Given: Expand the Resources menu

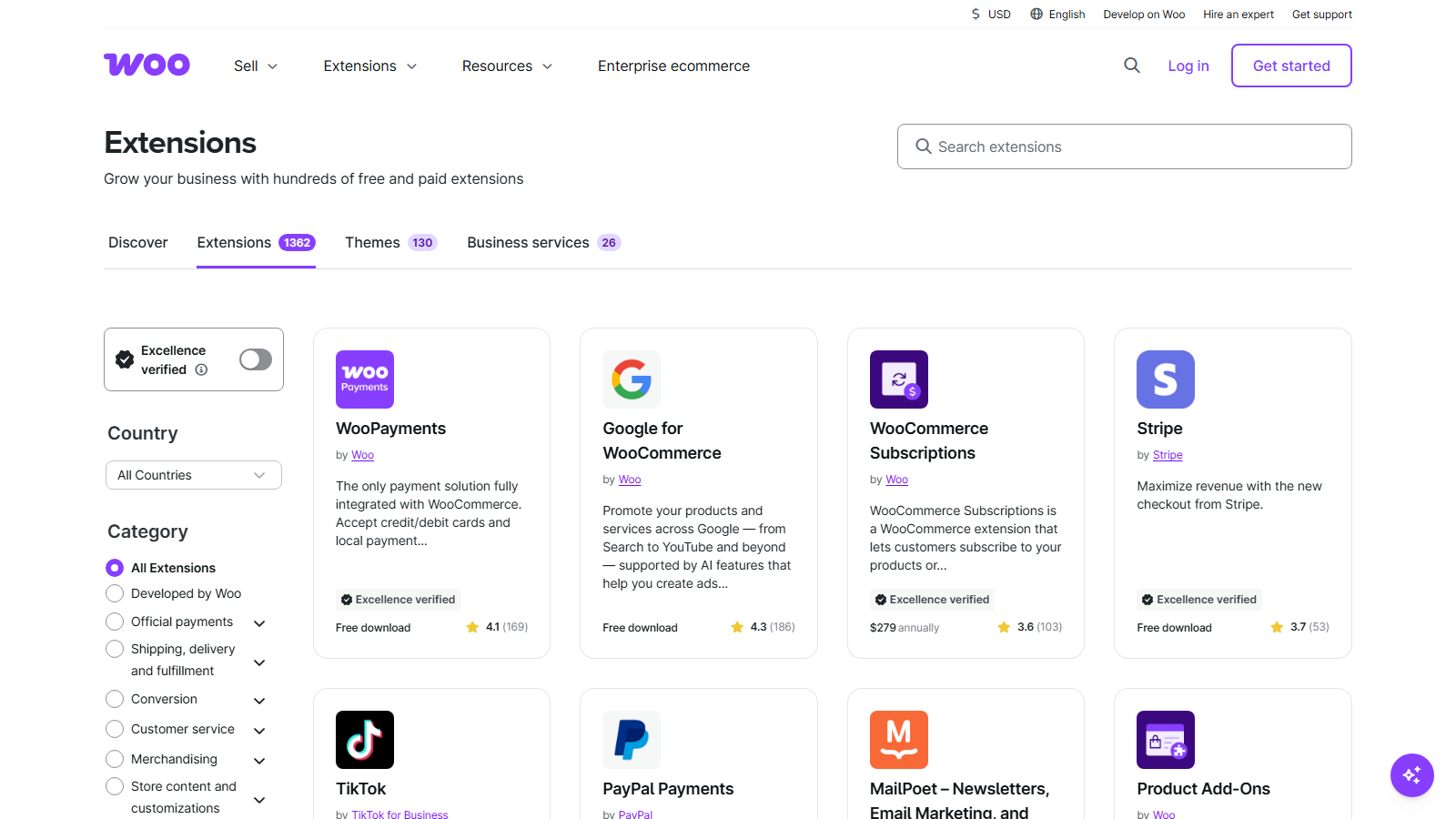Looking at the screenshot, I should click(x=508, y=66).
